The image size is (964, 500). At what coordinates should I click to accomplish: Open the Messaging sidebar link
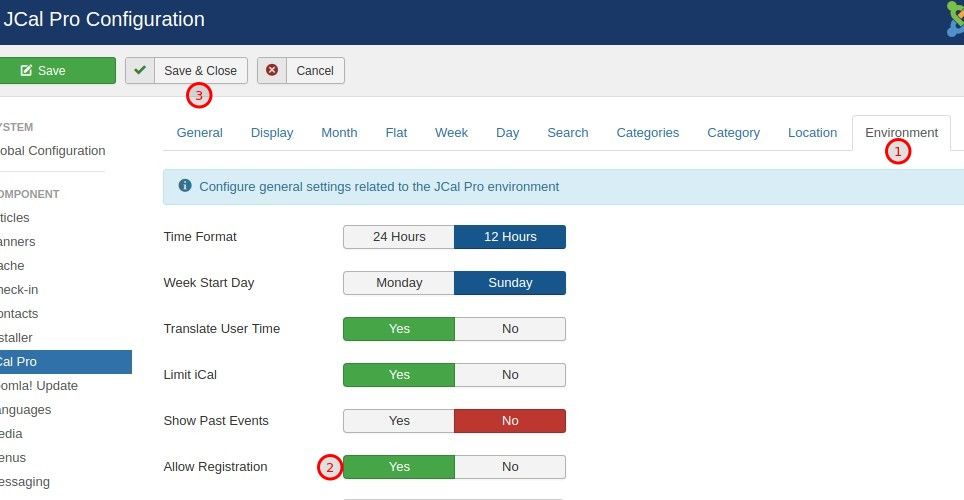[x=25, y=482]
